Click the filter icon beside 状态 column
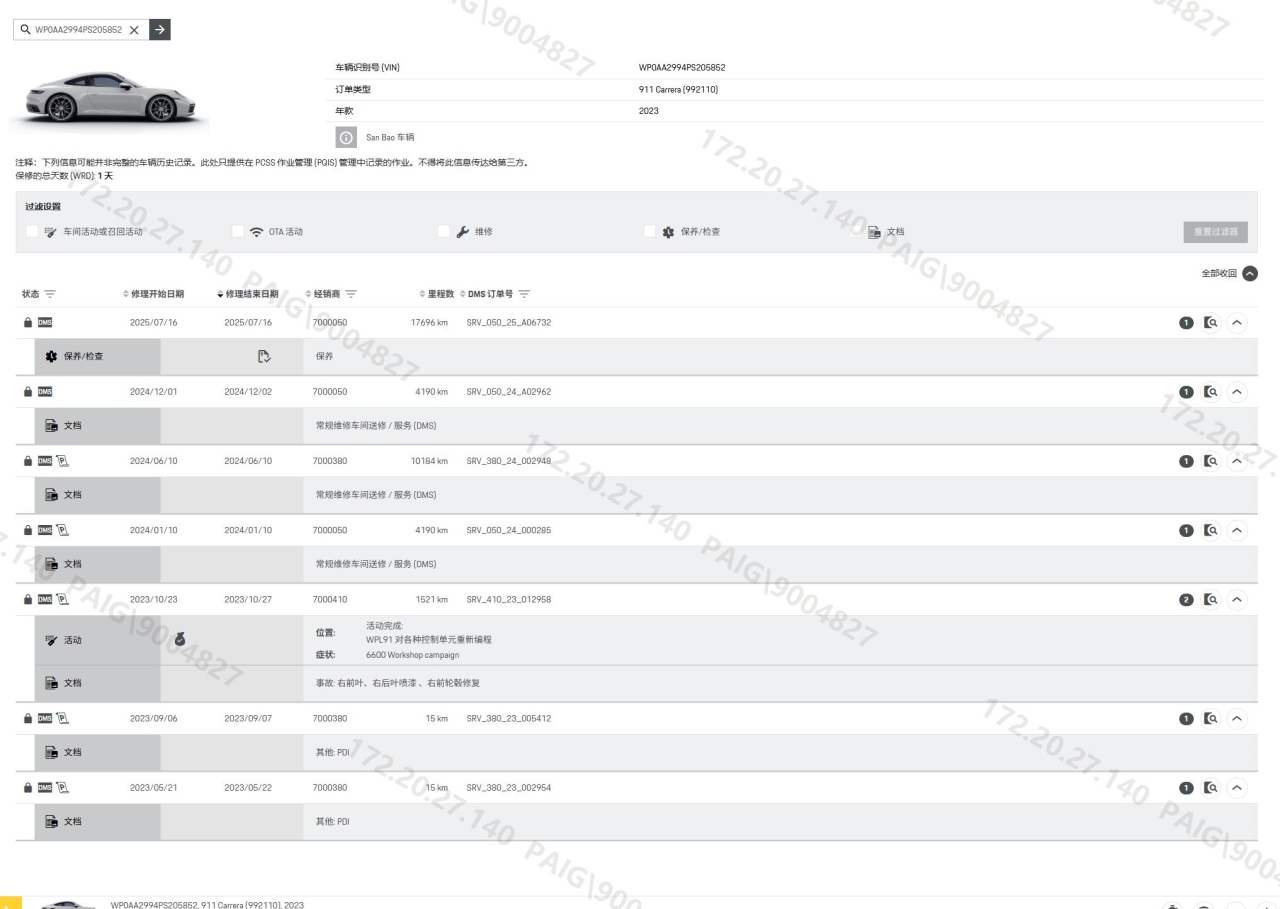The image size is (1280, 909). pos(50,294)
